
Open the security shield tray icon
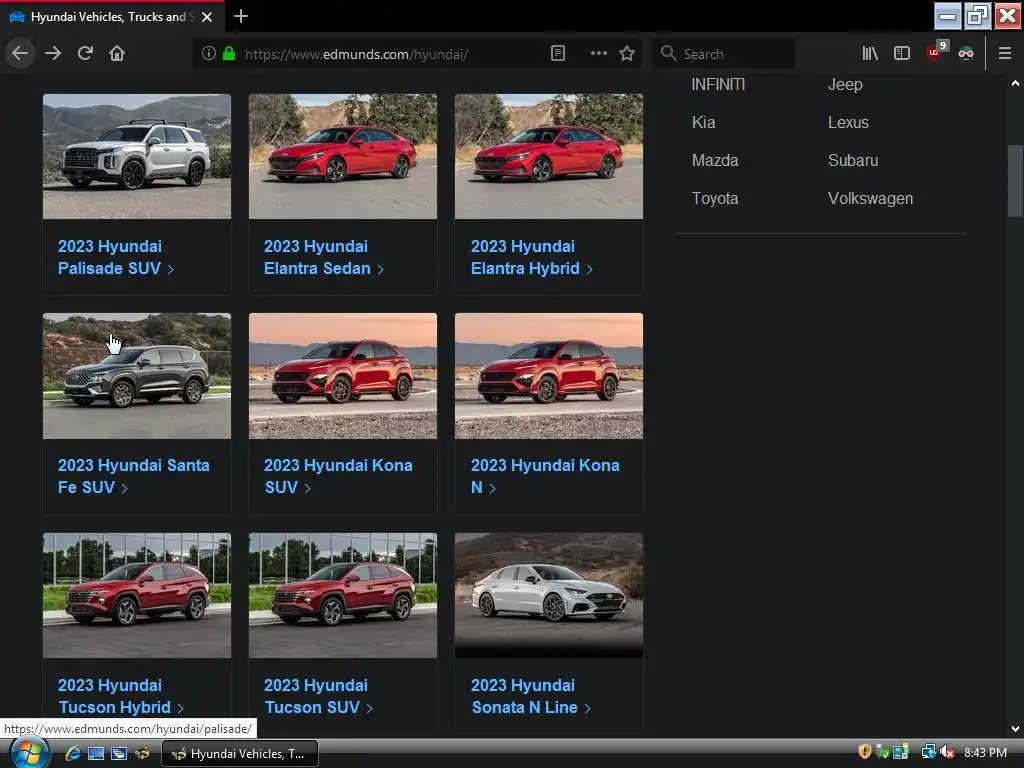point(865,752)
